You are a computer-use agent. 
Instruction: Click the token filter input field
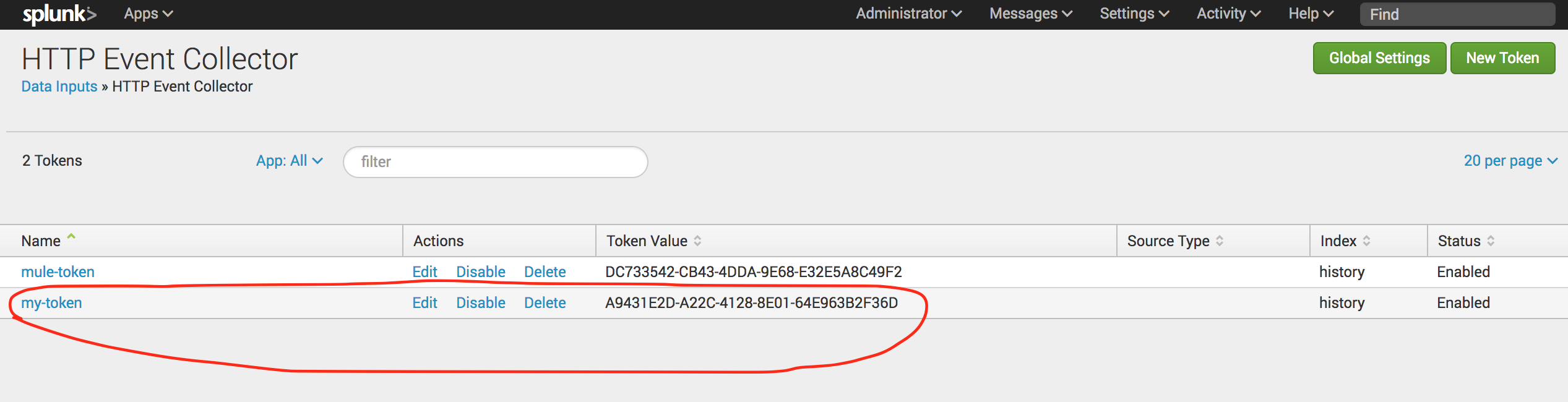pos(495,162)
